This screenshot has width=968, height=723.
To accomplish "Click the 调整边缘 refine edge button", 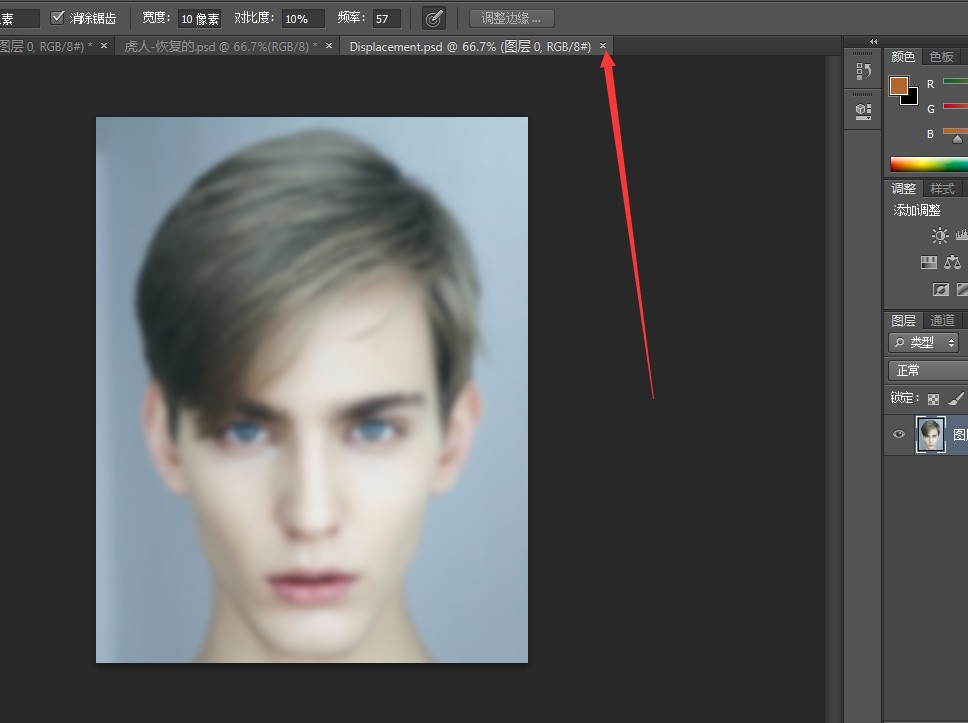I will [x=511, y=19].
